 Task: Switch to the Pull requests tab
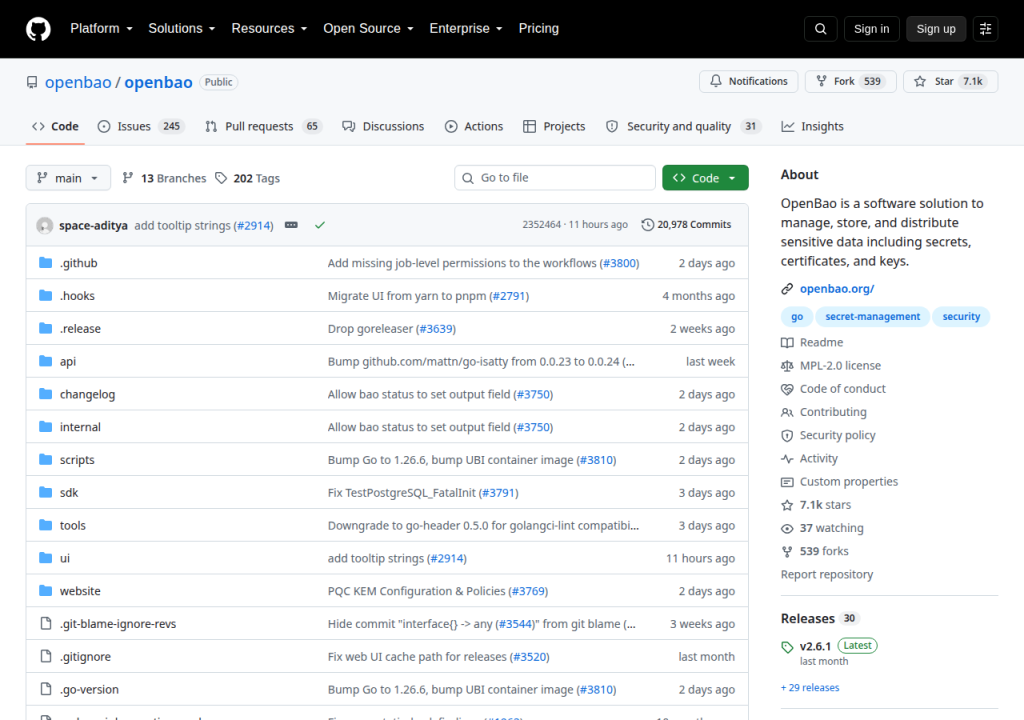point(264,126)
